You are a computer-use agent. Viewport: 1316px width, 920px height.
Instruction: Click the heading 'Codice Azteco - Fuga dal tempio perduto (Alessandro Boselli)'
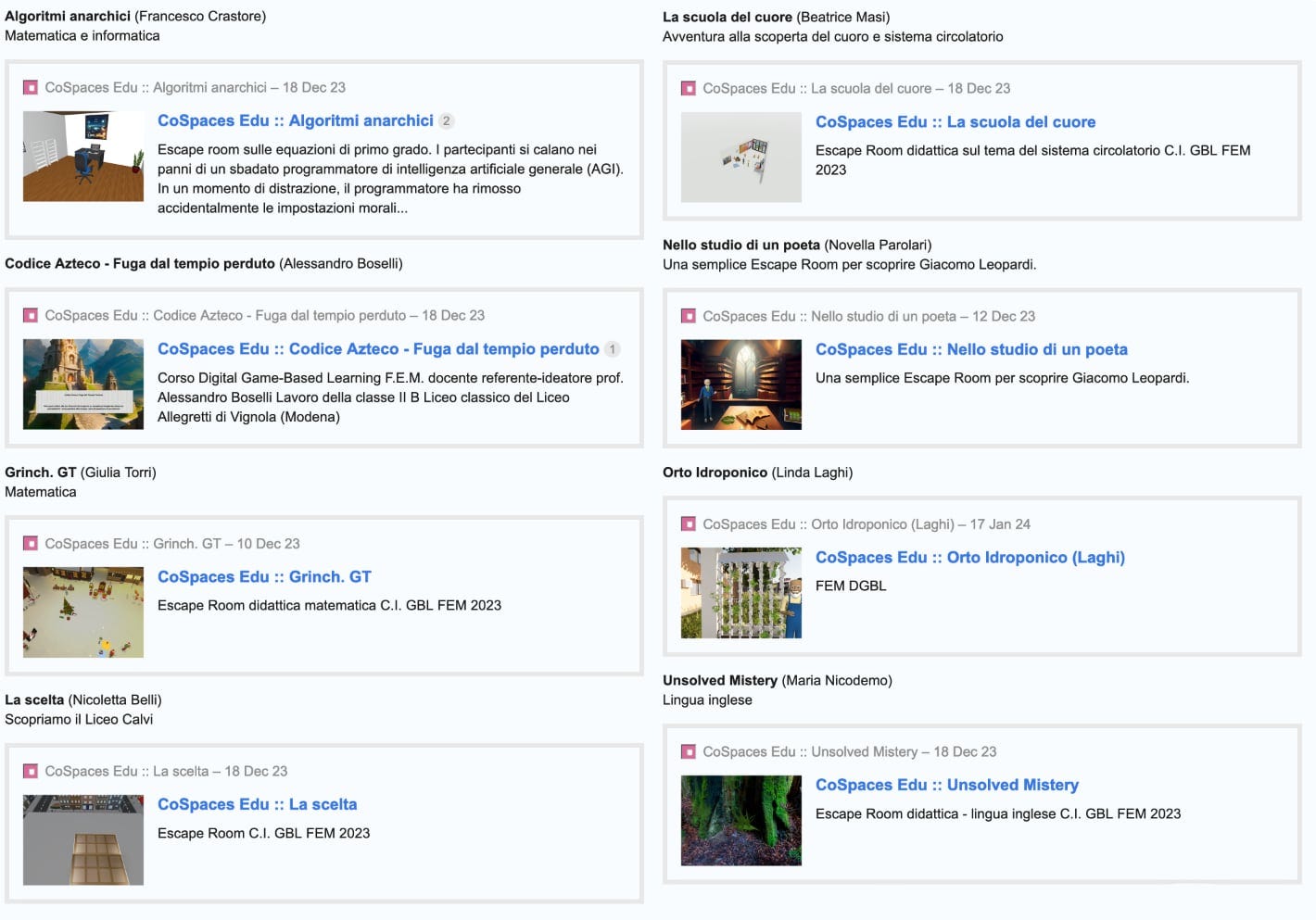point(204,264)
